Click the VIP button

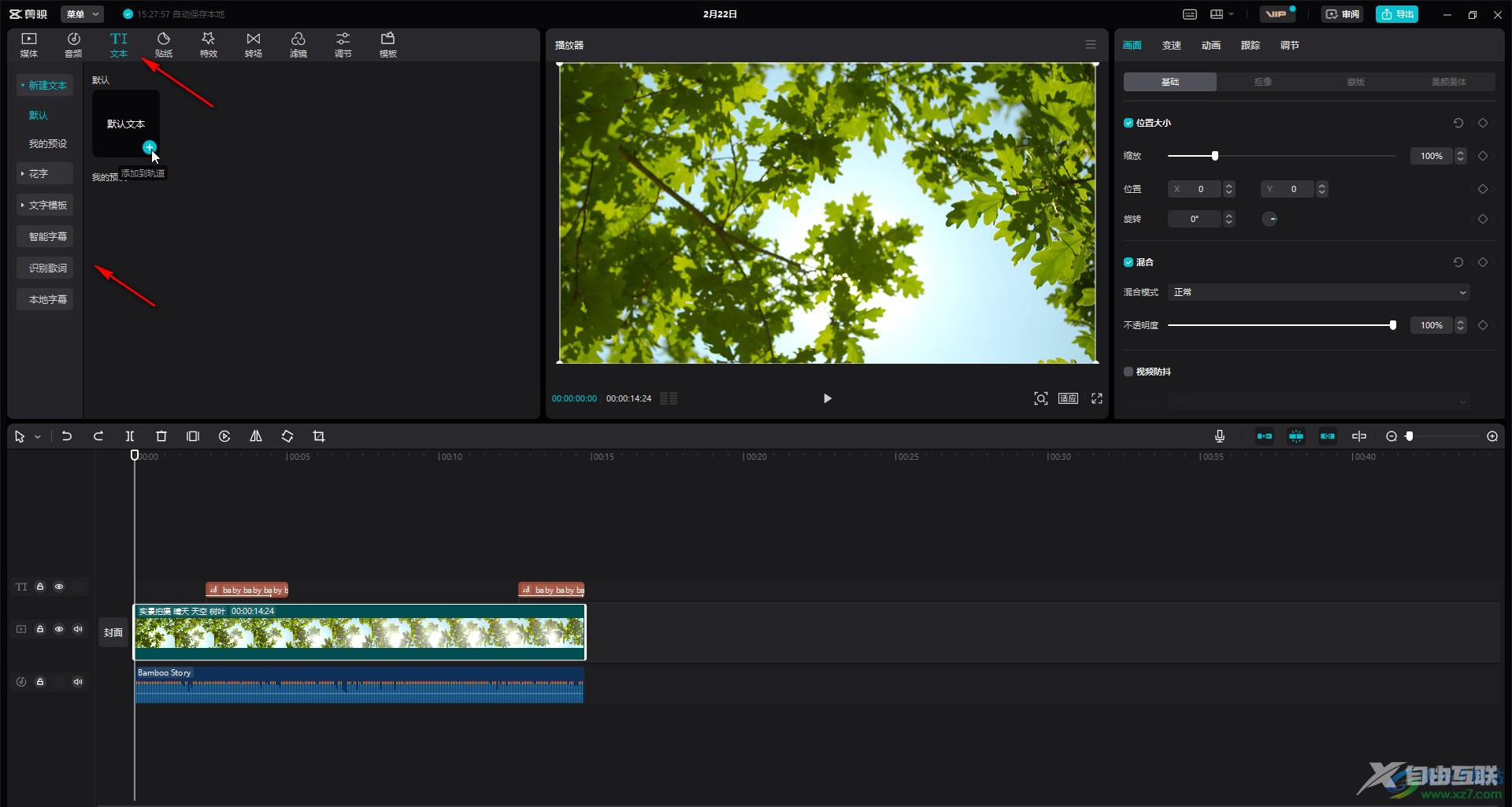click(1277, 14)
